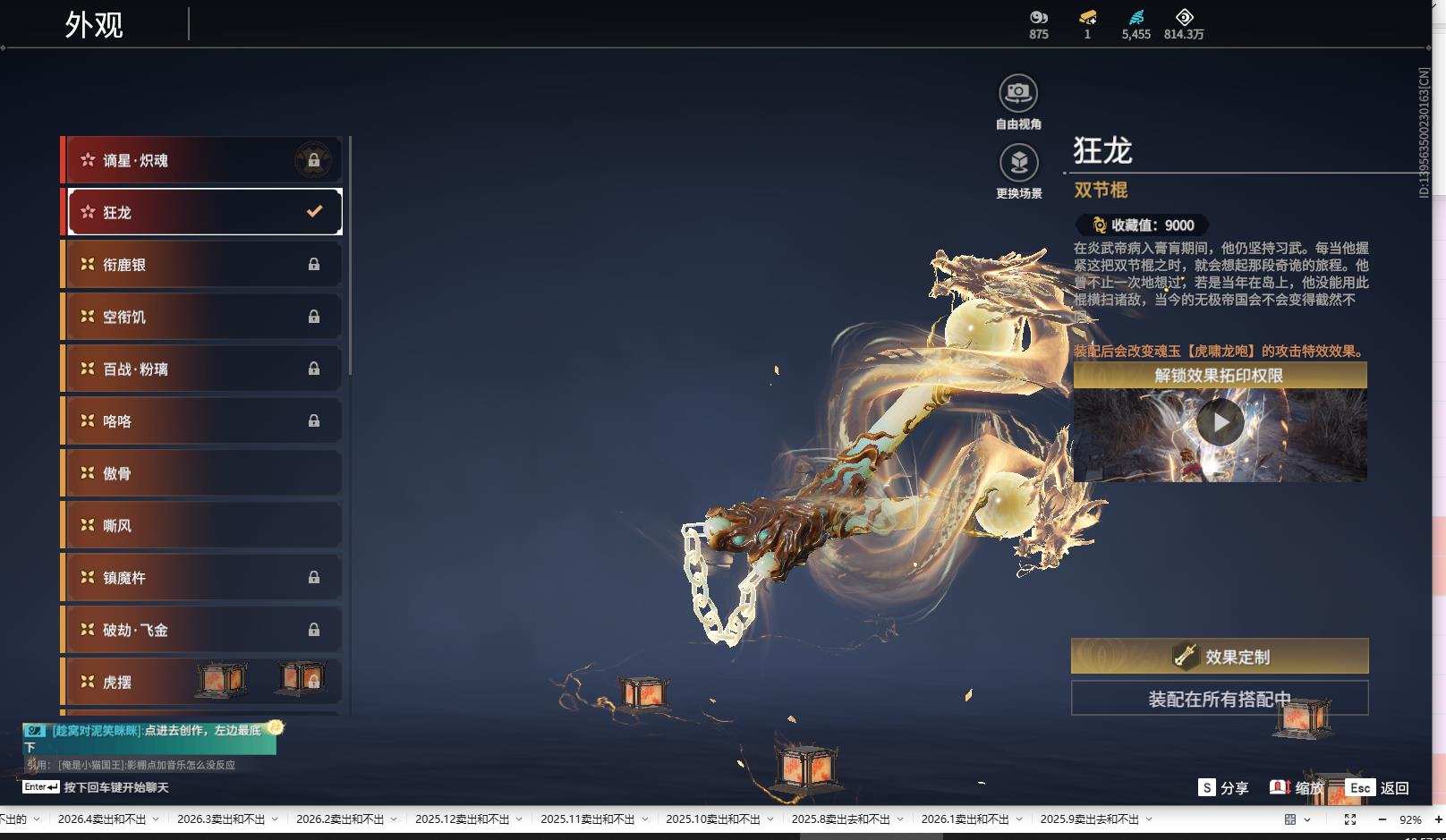Click lock icon on 破劫·飞金 row
The height and width of the screenshot is (840, 1446).
[314, 629]
